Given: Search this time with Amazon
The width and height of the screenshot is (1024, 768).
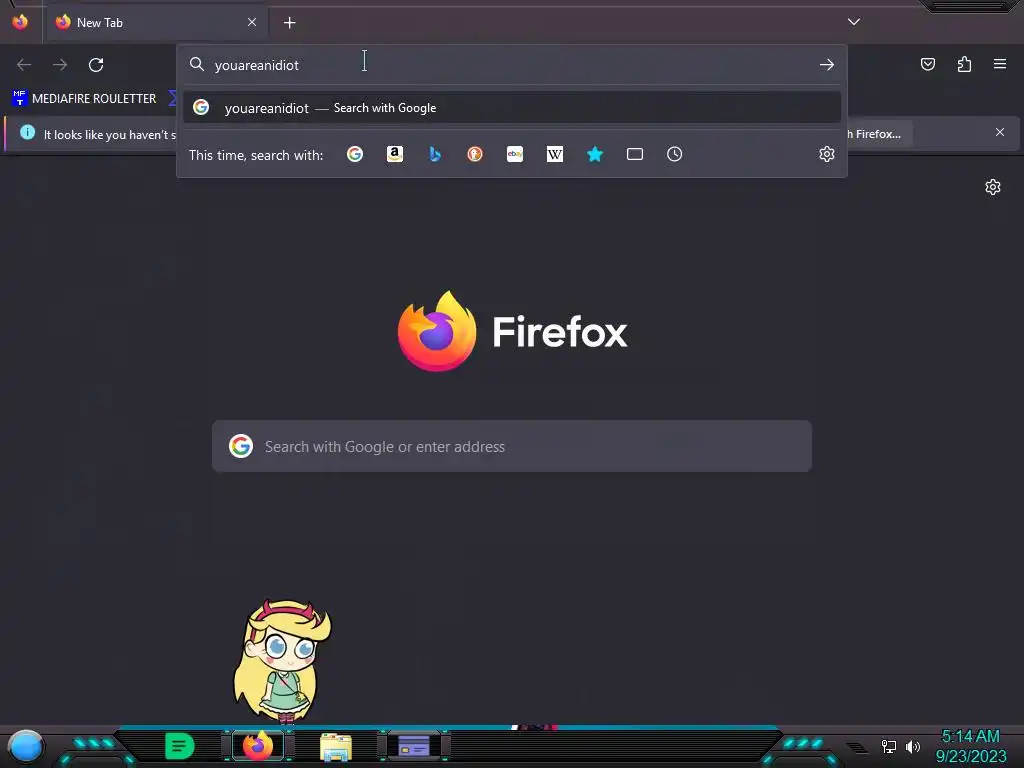Looking at the screenshot, I should pyautogui.click(x=394, y=154).
